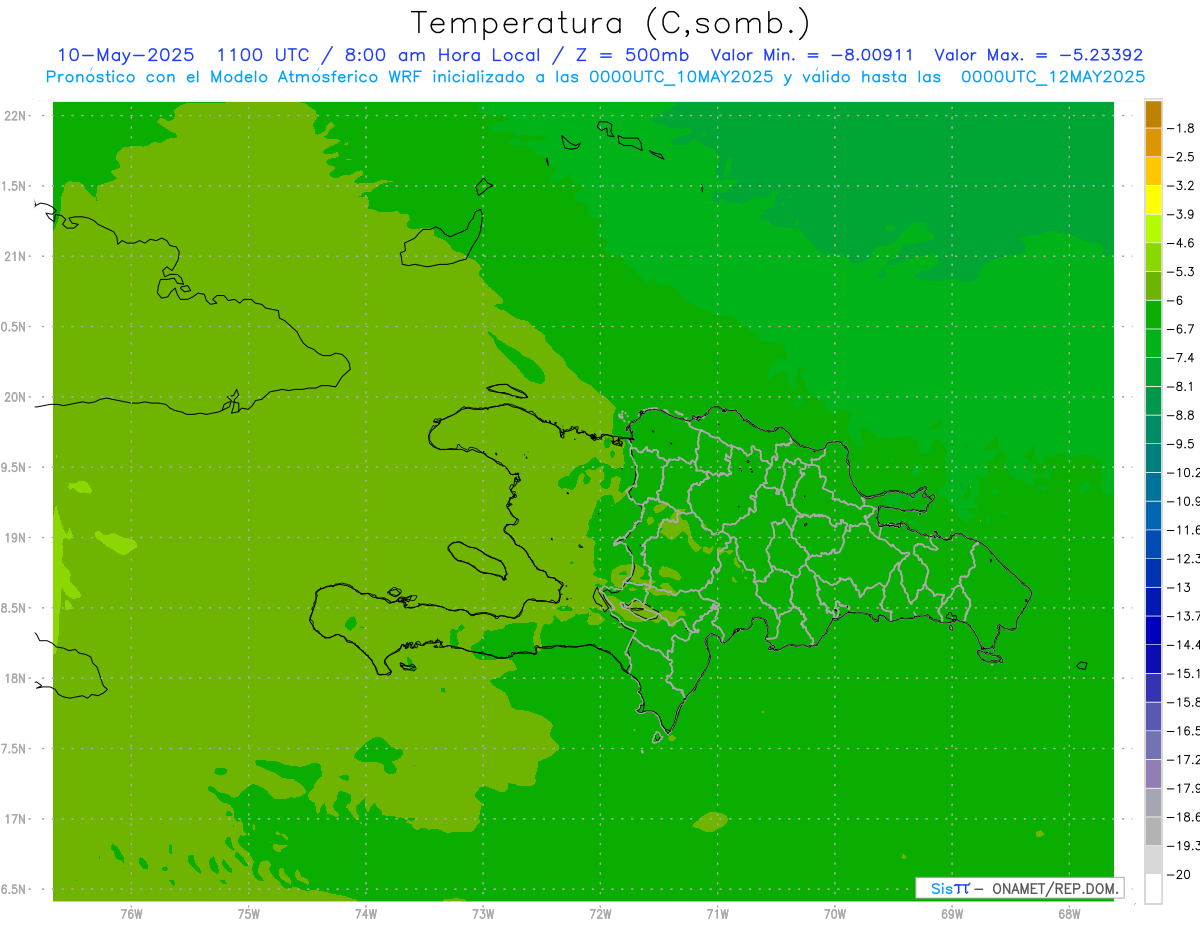Click the purple swatch between -17.2 and -17.9
1200x927 pixels.
pos(1153,773)
